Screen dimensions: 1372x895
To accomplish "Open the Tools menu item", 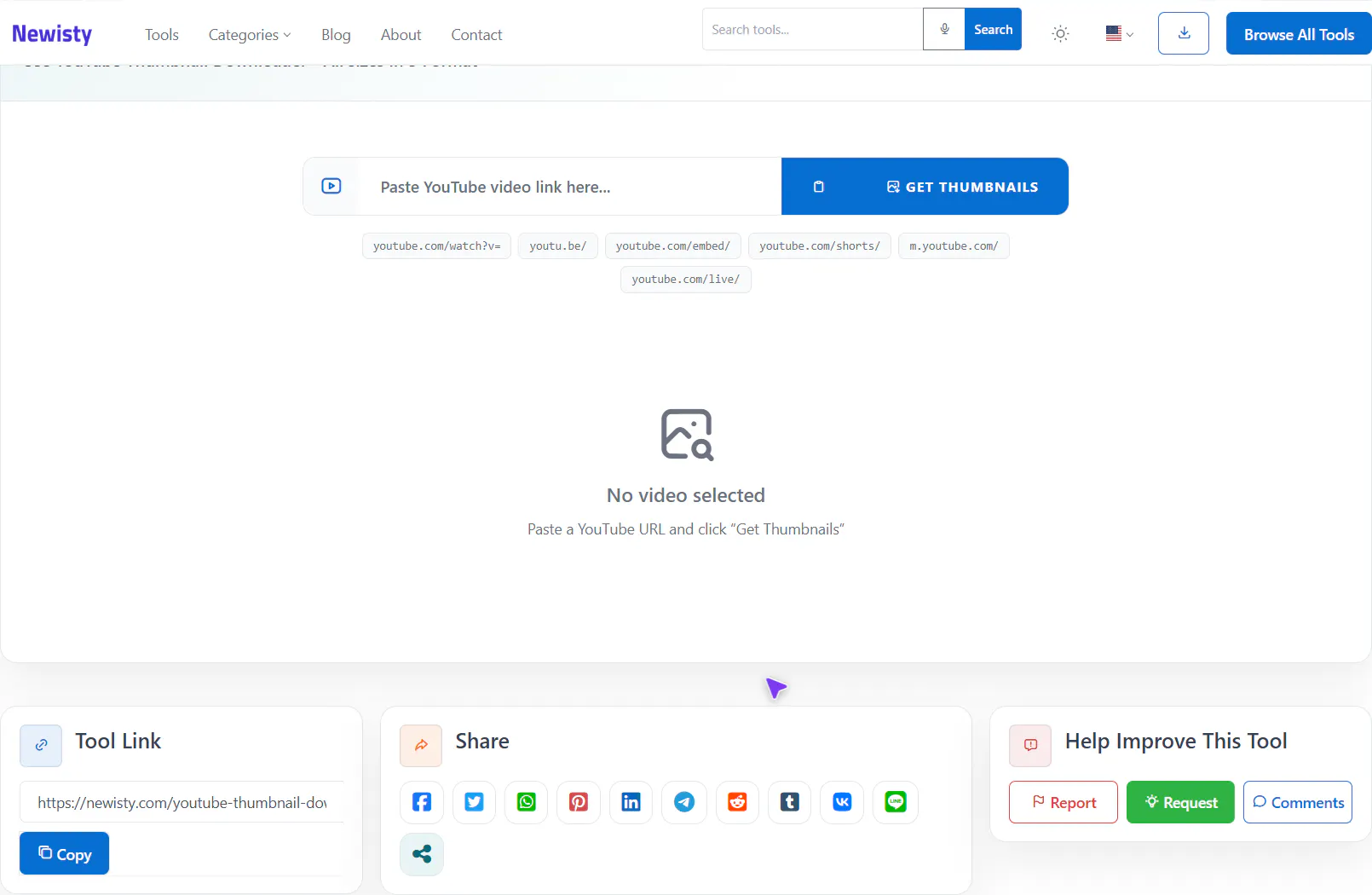I will (x=162, y=35).
